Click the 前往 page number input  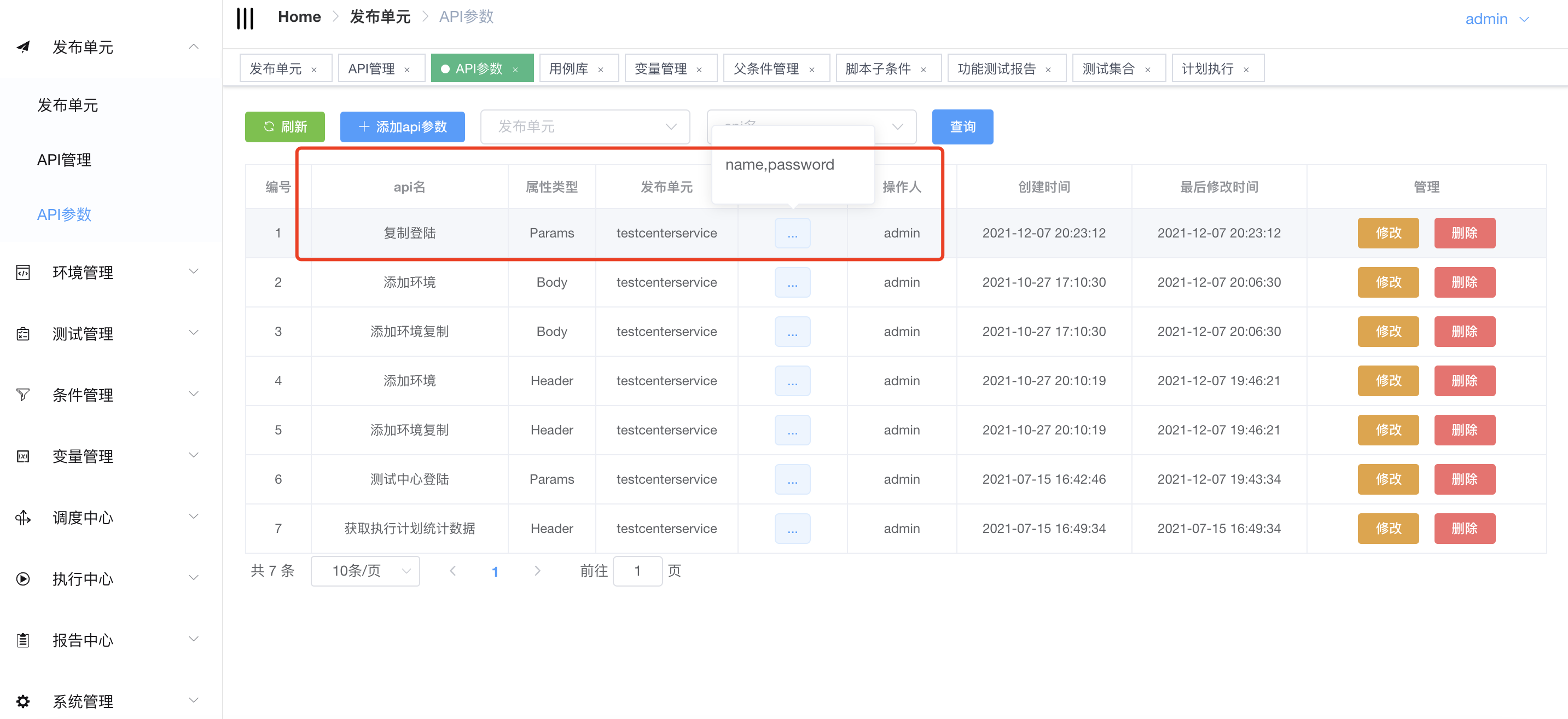click(638, 571)
